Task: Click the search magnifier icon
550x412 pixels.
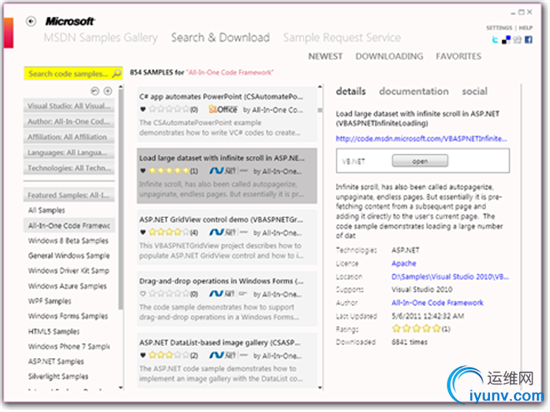Action: [x=116, y=73]
